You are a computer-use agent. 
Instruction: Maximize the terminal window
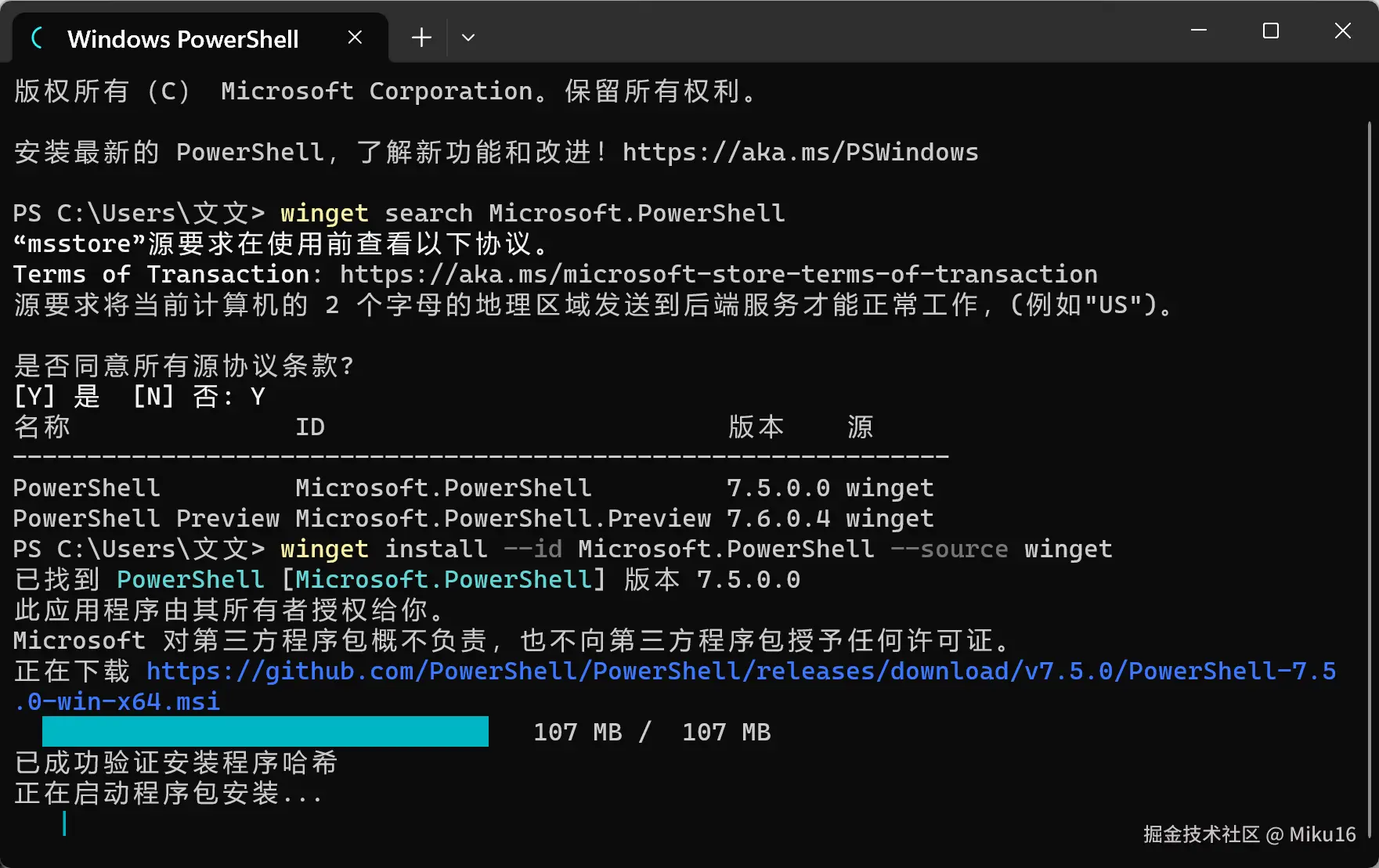click(1271, 31)
